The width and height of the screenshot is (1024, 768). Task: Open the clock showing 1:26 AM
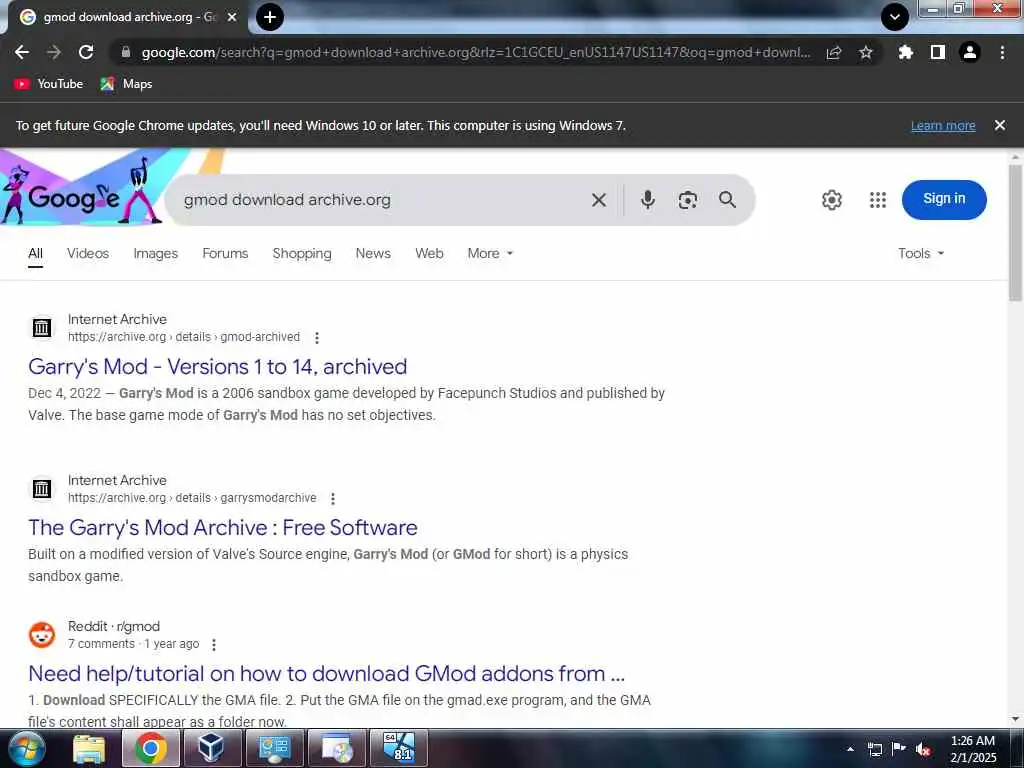point(973,749)
